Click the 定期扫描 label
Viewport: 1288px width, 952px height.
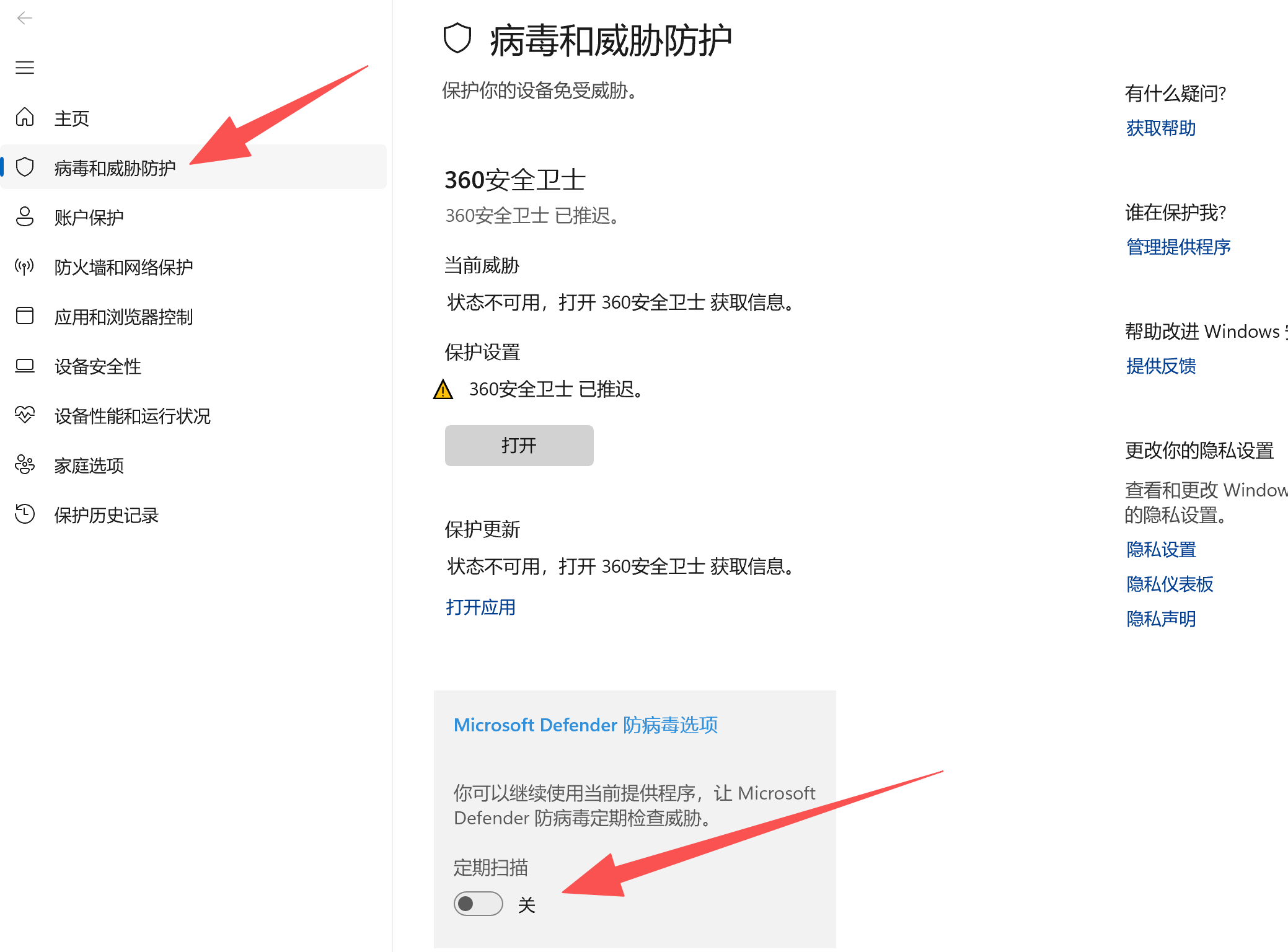[x=490, y=867]
